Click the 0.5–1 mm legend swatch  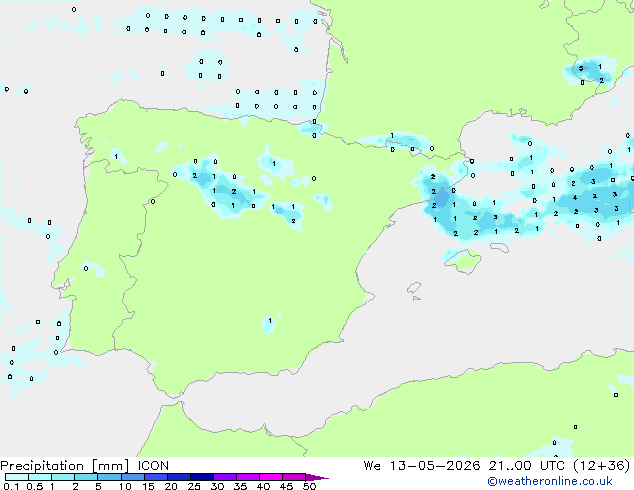pos(40,477)
